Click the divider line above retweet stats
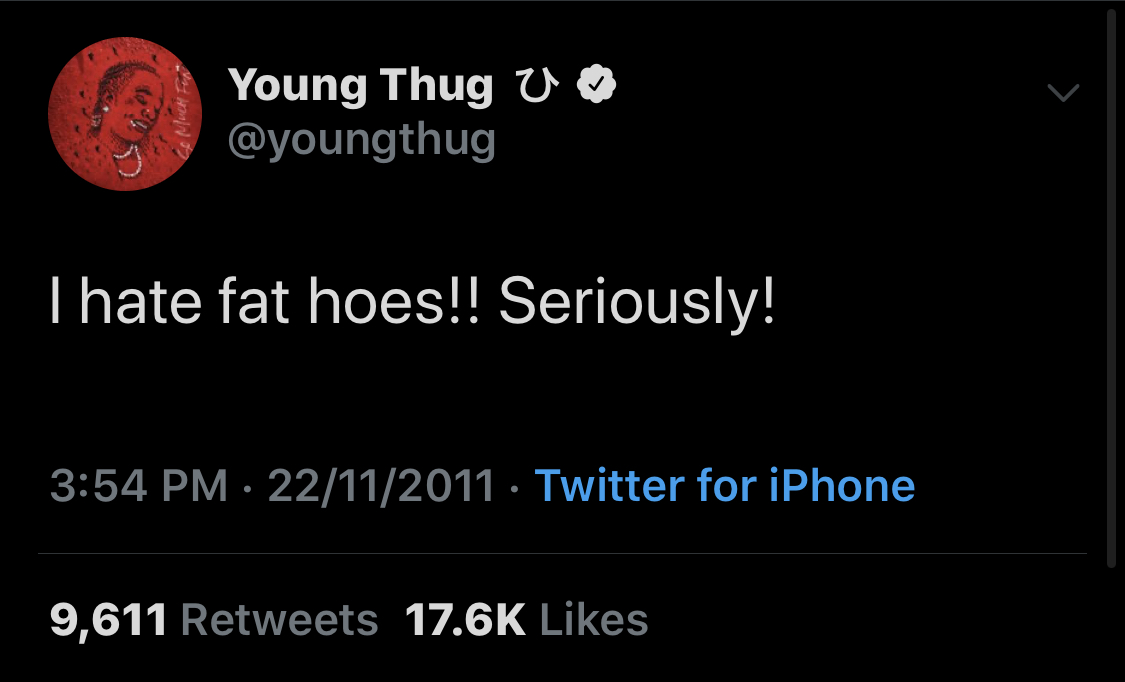Image resolution: width=1125 pixels, height=682 pixels. (x=562, y=554)
